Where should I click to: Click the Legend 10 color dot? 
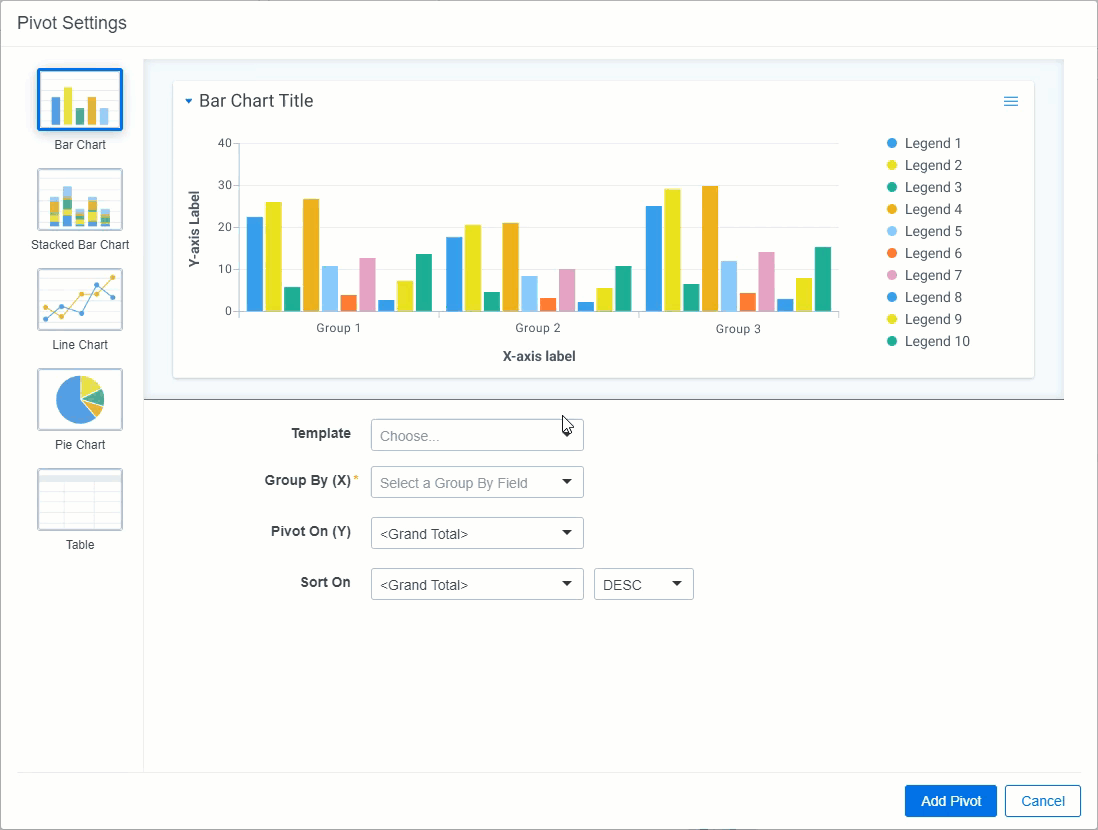pos(892,341)
